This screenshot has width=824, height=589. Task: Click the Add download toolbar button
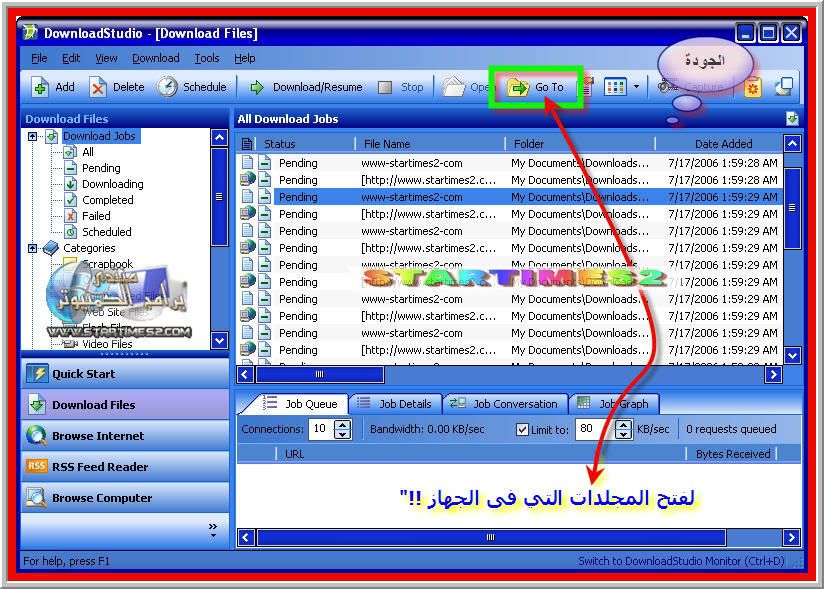53,87
